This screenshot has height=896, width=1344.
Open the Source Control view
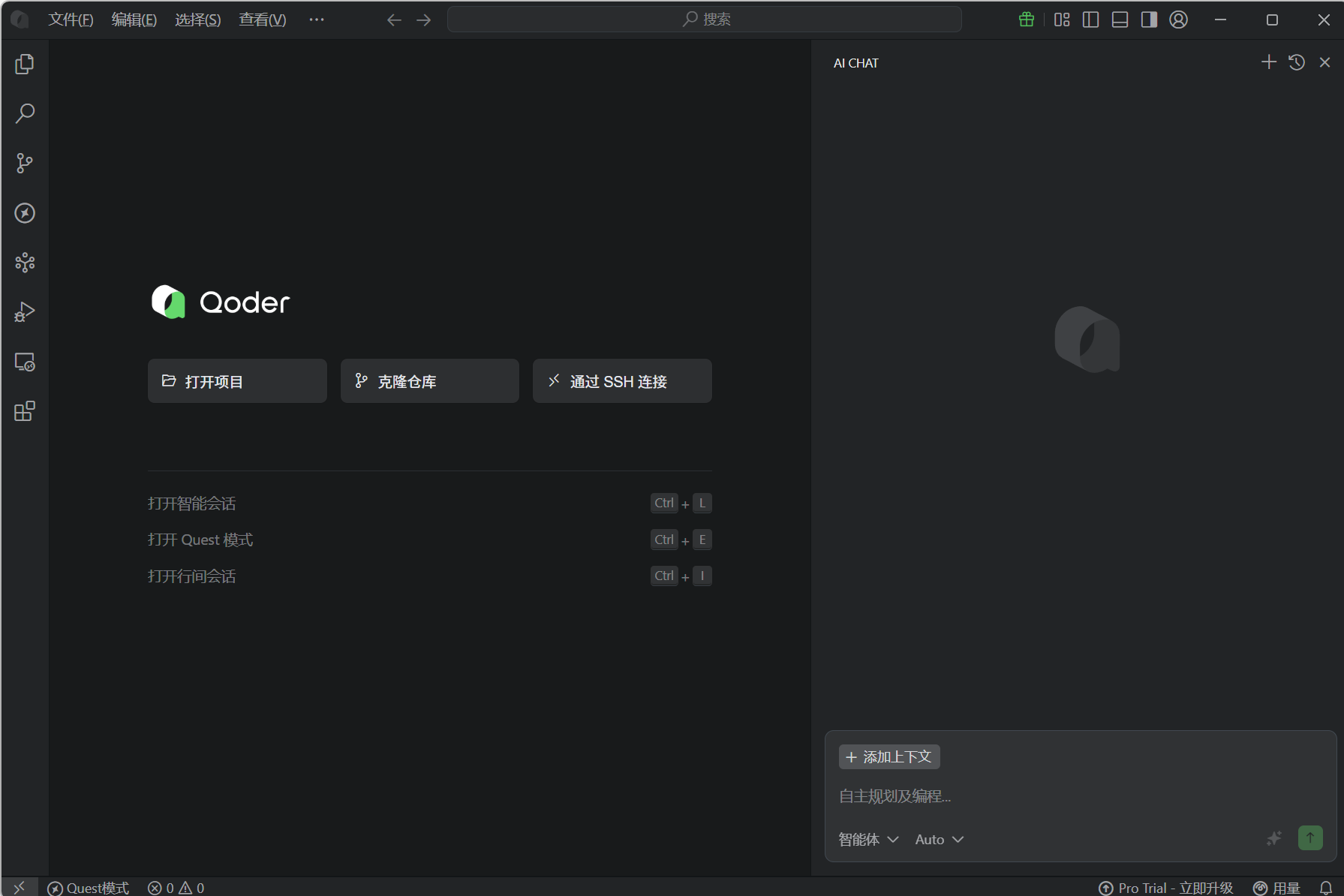(25, 163)
